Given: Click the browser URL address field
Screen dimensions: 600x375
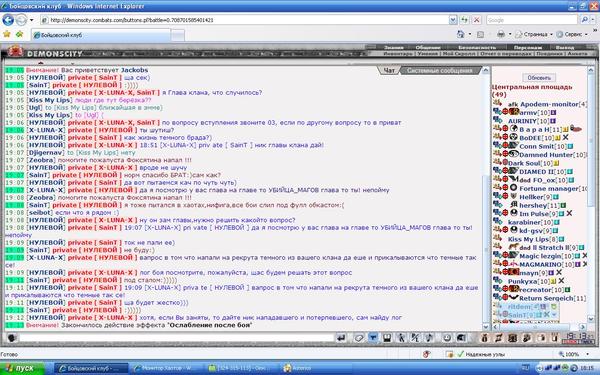Looking at the screenshot, I should coord(245,20).
